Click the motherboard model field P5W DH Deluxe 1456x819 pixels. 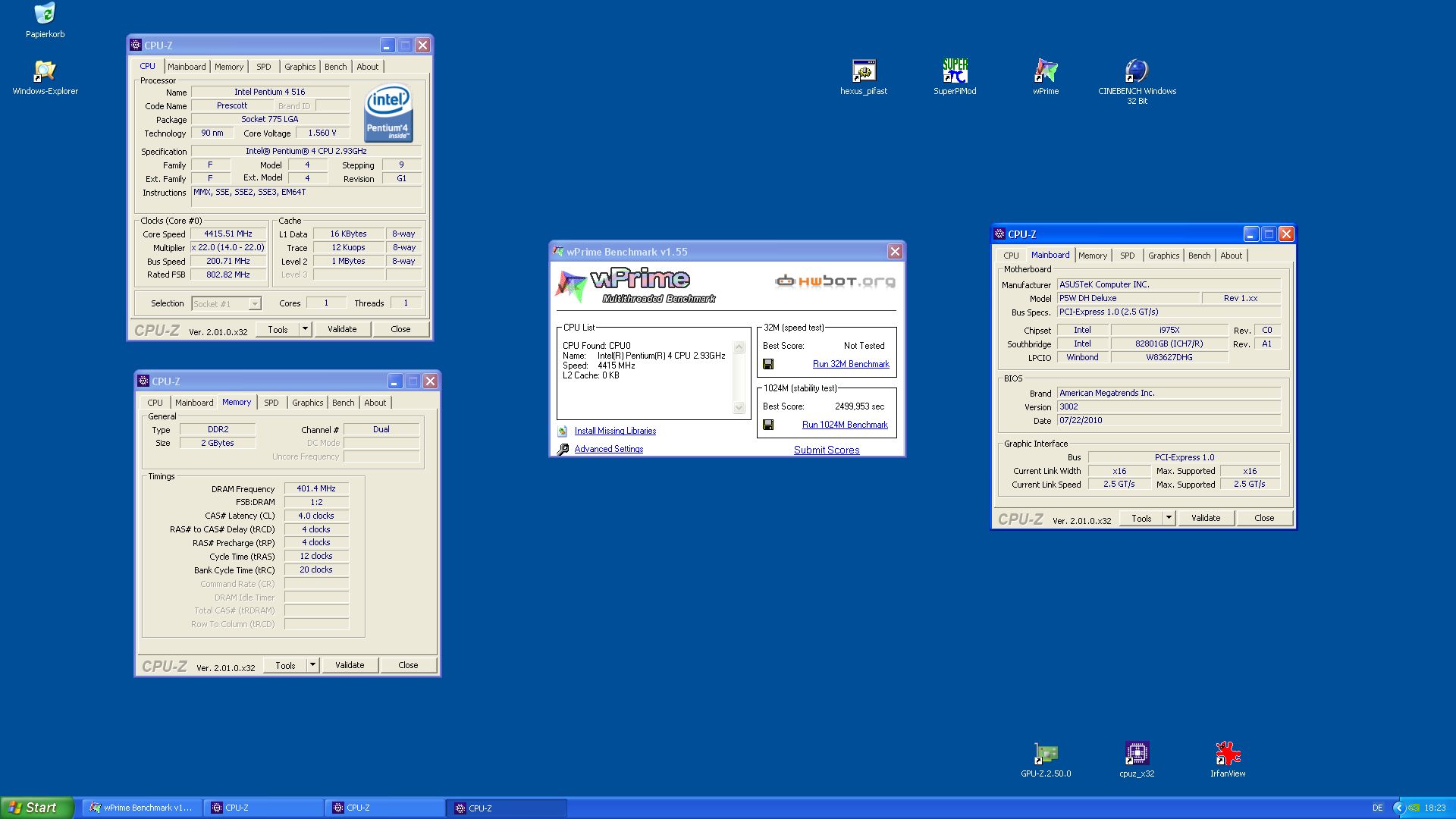1128,298
